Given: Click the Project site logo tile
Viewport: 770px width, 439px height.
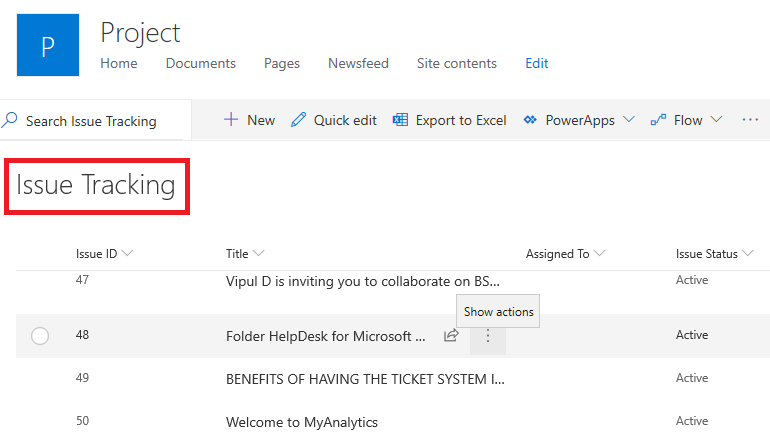Looking at the screenshot, I should (x=48, y=45).
